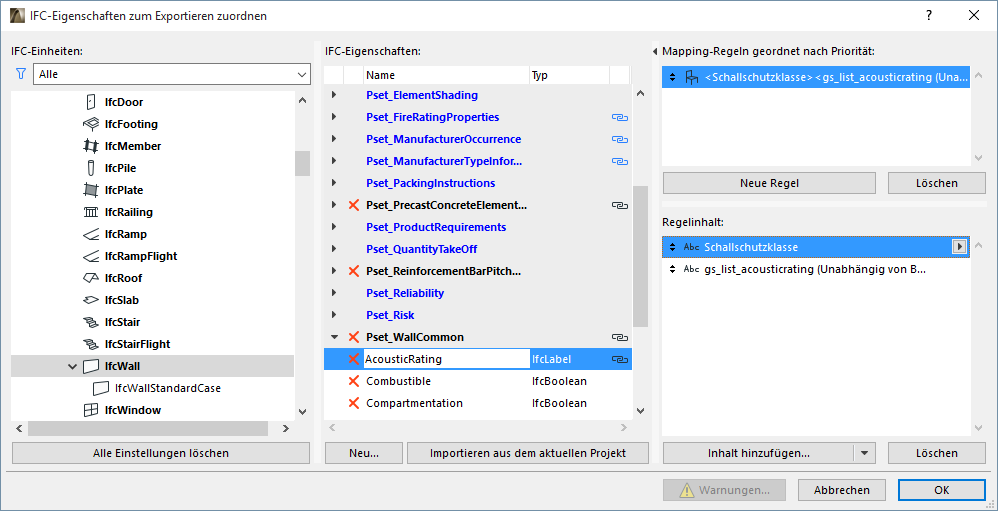Expand the Pset_Risk property set
Screen dimensions: 998x511
[x=334, y=315]
